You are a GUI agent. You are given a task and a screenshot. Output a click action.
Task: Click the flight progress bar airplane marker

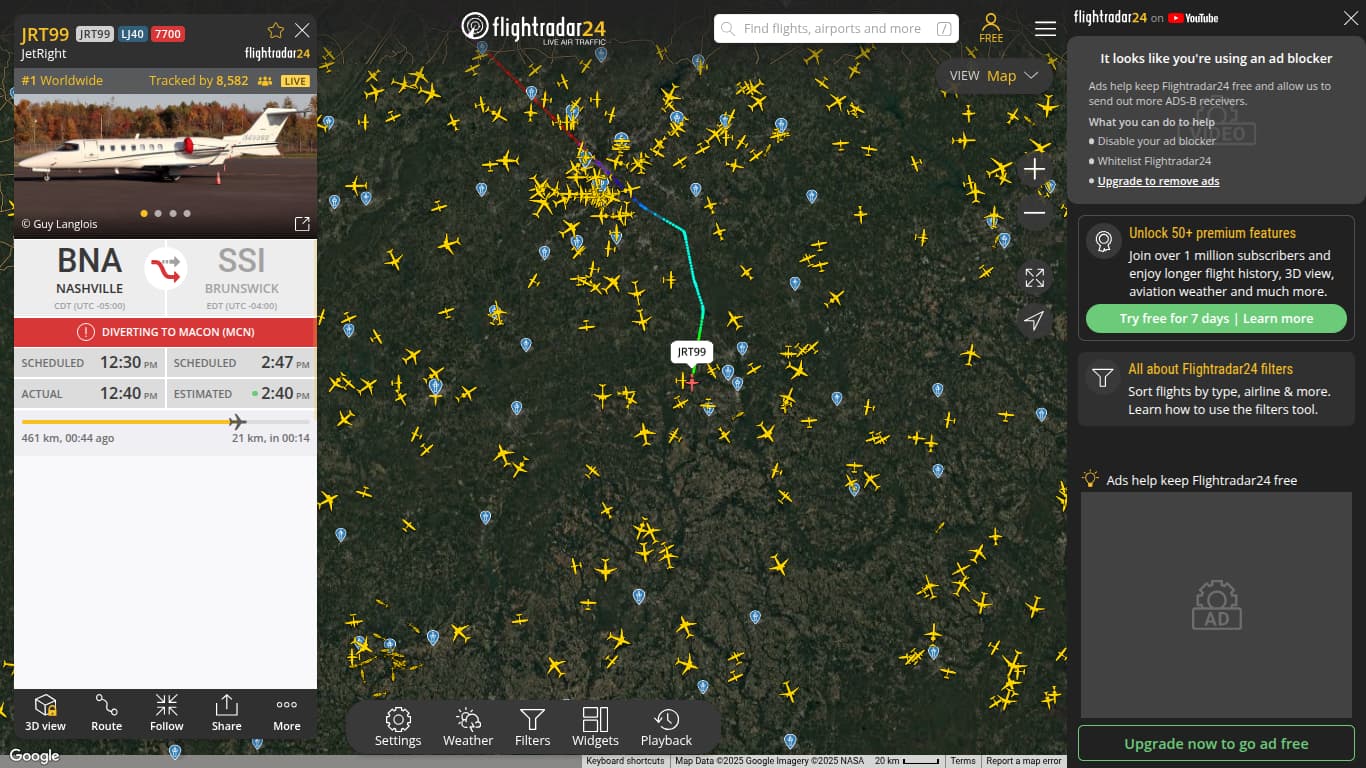237,421
